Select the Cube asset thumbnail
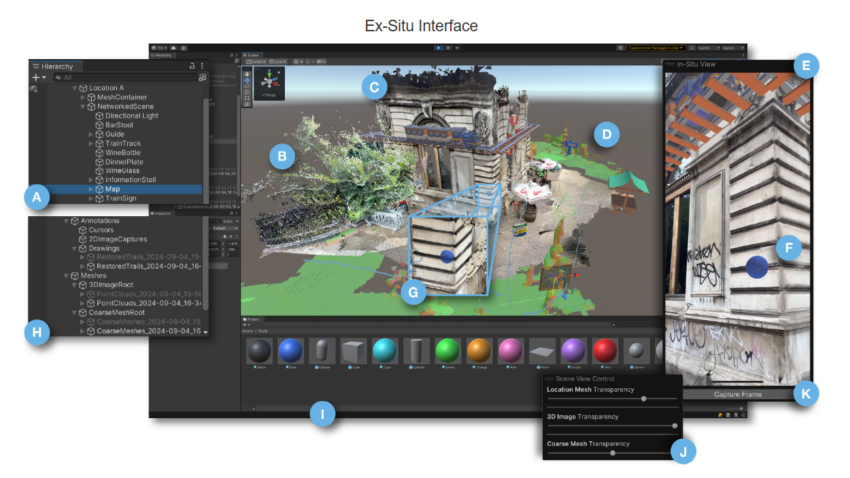Screen dimensions: 850x478 pos(353,352)
